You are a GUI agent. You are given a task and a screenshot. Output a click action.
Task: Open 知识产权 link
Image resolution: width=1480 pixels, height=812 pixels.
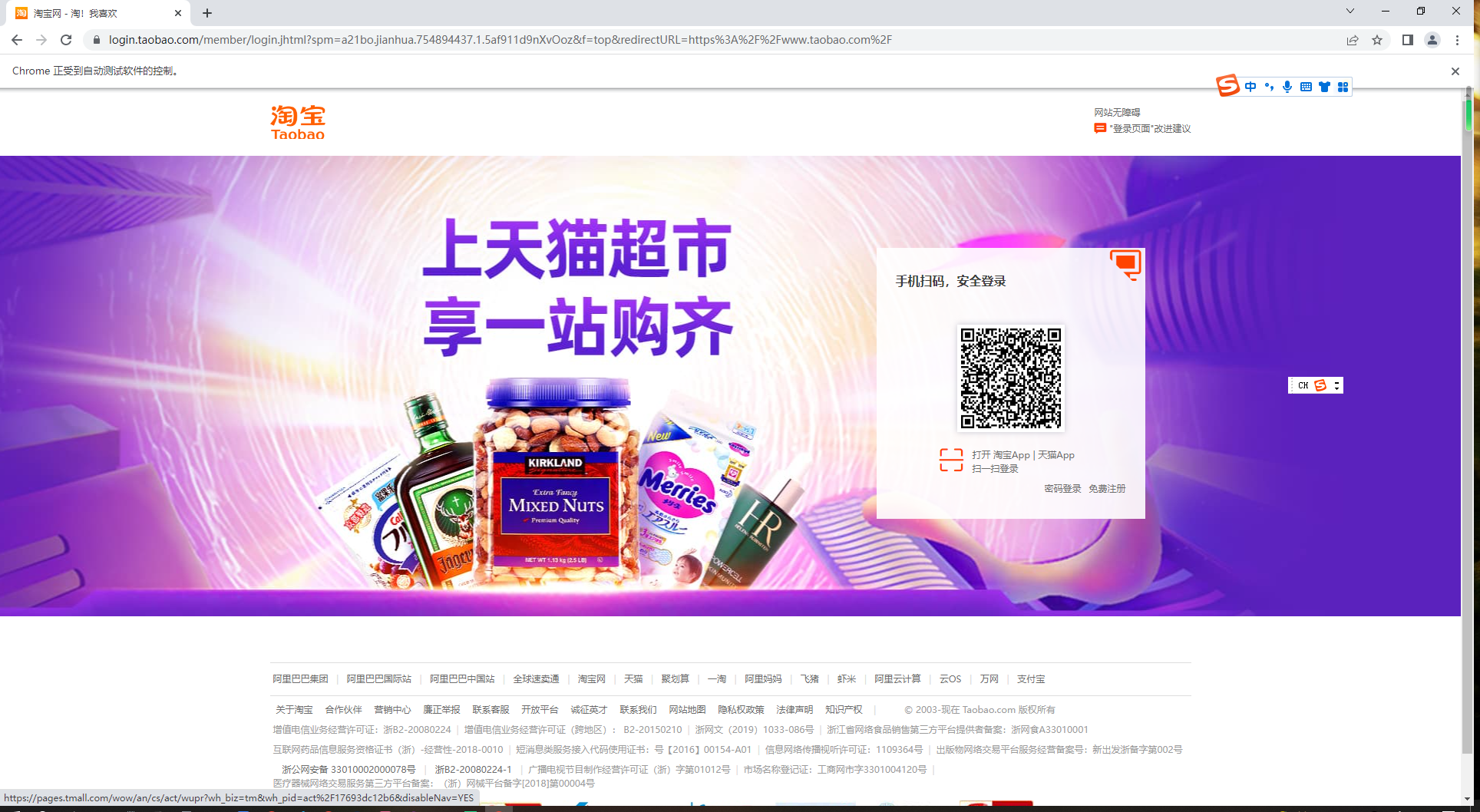pos(844,710)
